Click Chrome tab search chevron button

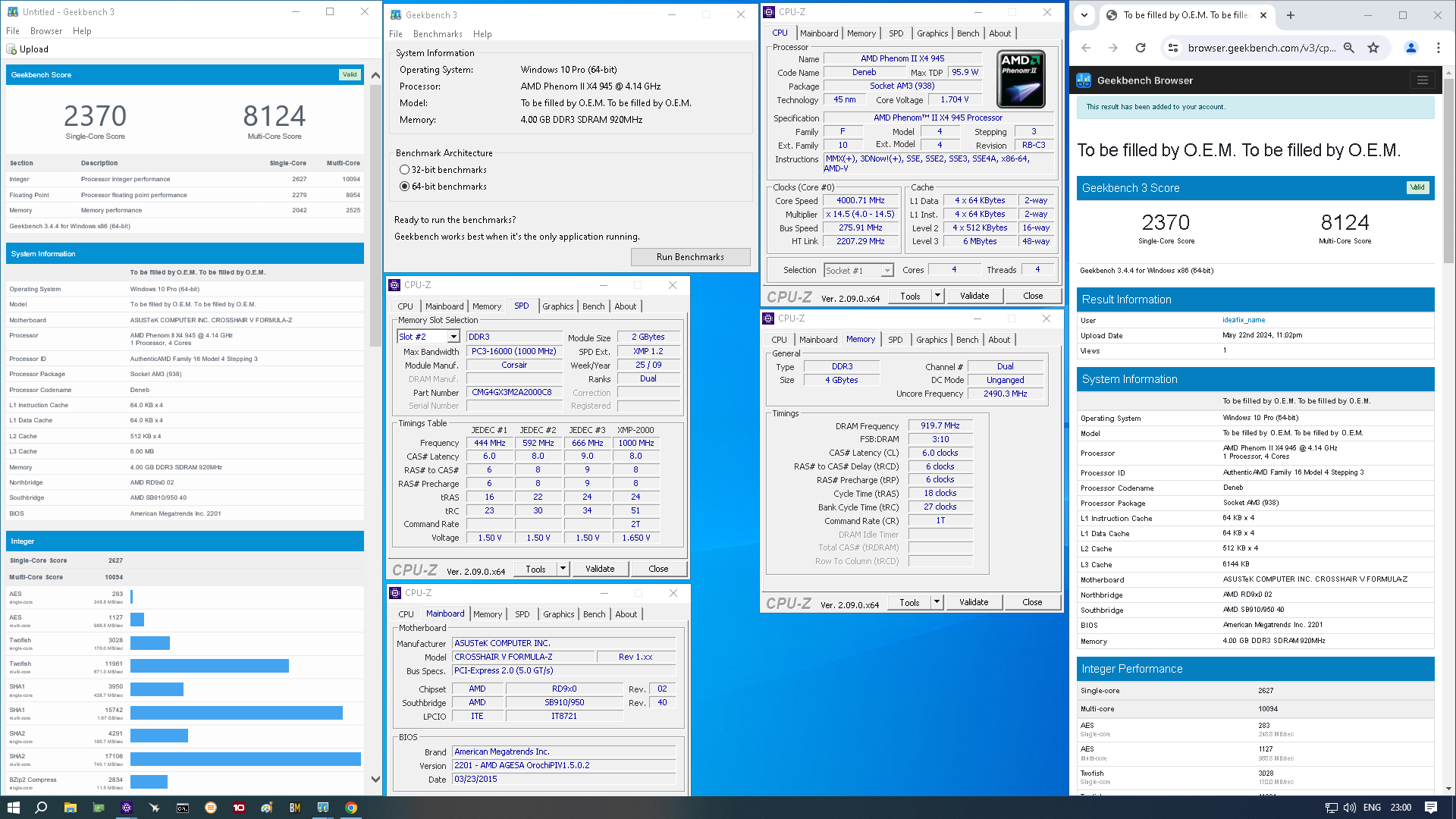click(x=1084, y=14)
